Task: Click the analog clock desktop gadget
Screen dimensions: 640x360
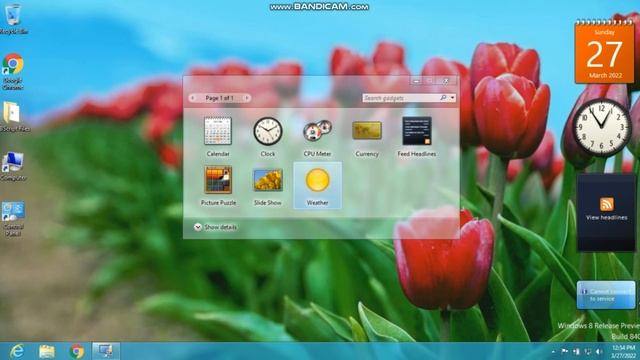Action: click(x=602, y=127)
